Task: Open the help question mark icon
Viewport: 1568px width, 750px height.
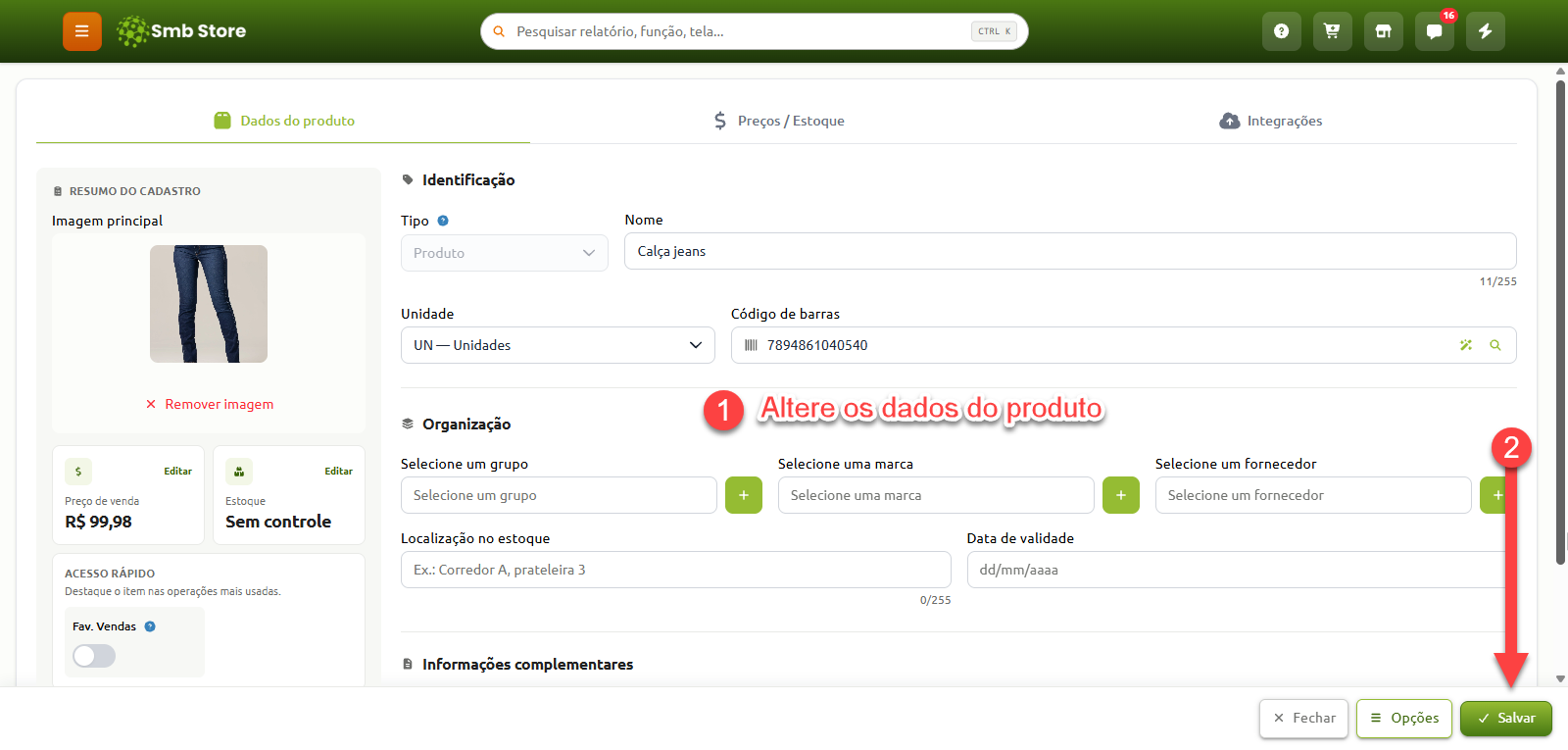Action: coord(1281,31)
